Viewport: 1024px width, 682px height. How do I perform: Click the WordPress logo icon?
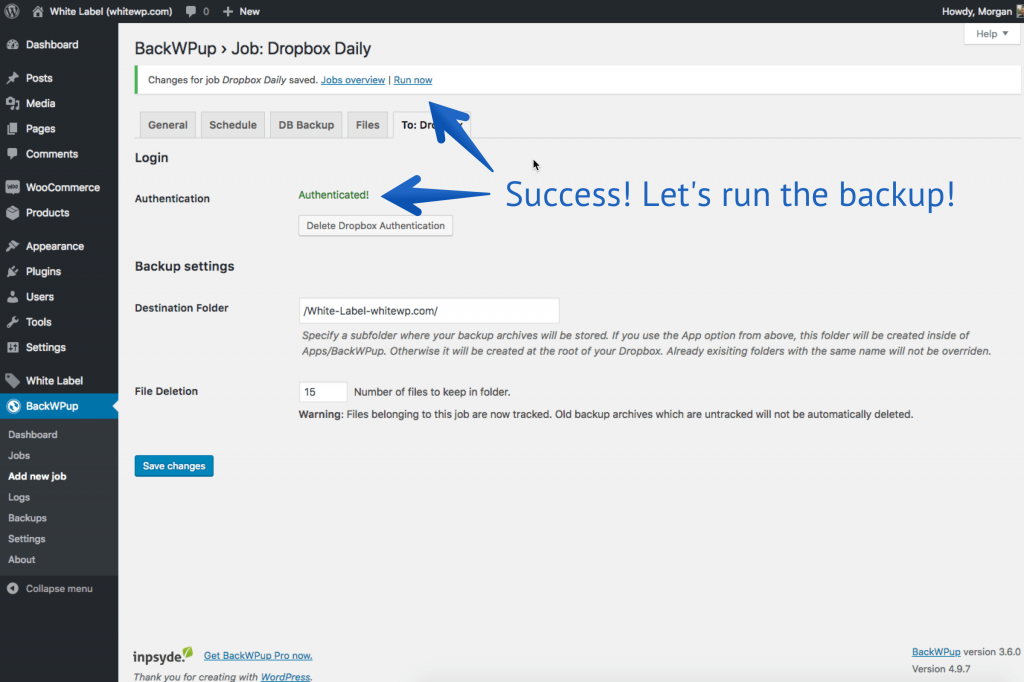[x=12, y=11]
